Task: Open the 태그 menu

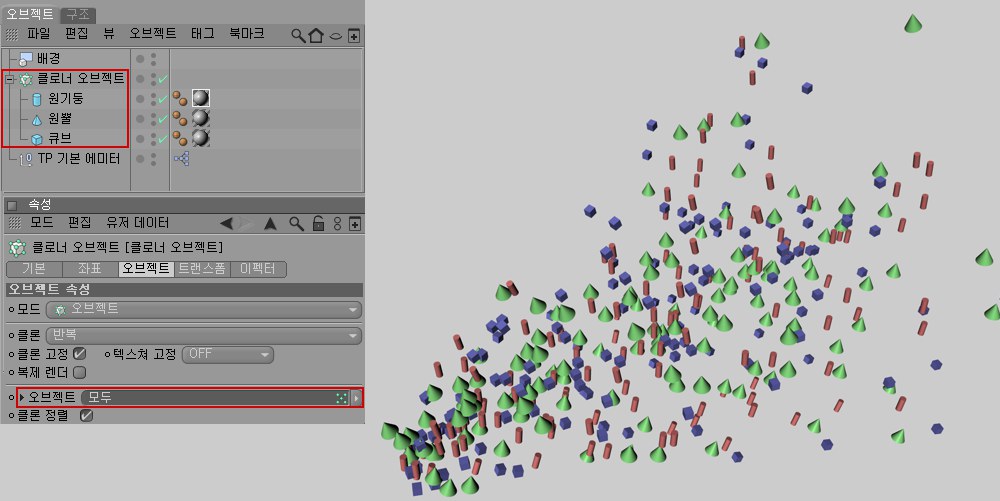Action: [202, 34]
